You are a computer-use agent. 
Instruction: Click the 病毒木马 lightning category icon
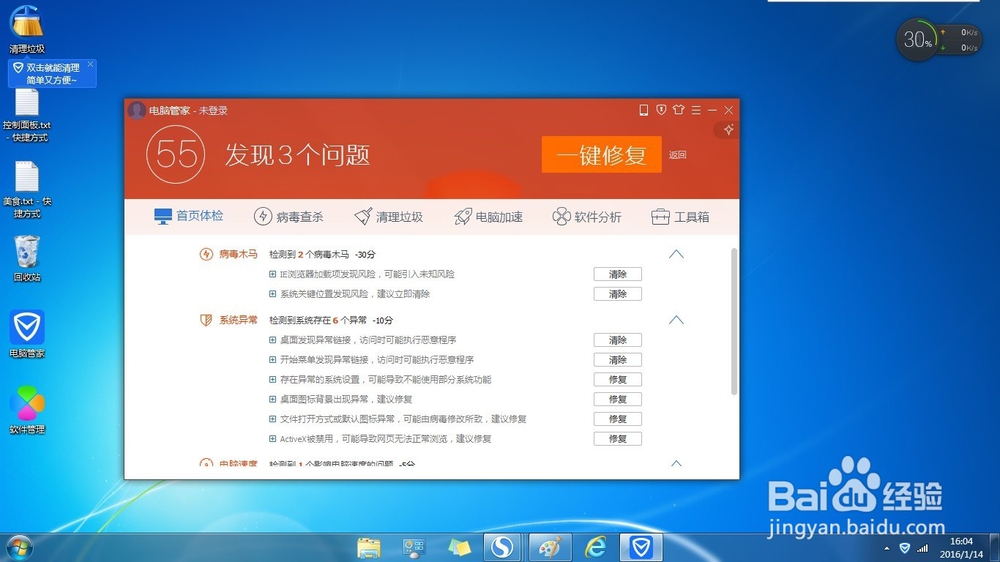pyautogui.click(x=206, y=255)
